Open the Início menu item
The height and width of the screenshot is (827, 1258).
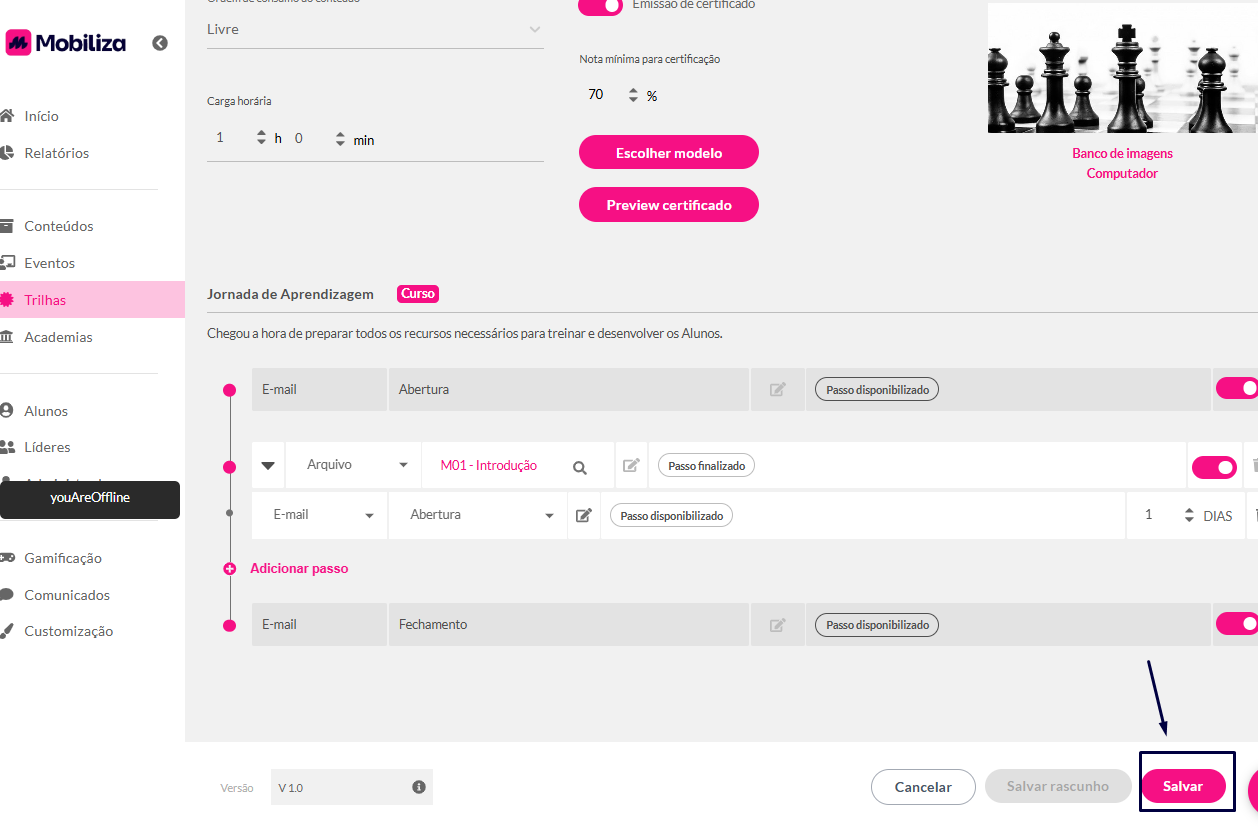click(x=41, y=116)
